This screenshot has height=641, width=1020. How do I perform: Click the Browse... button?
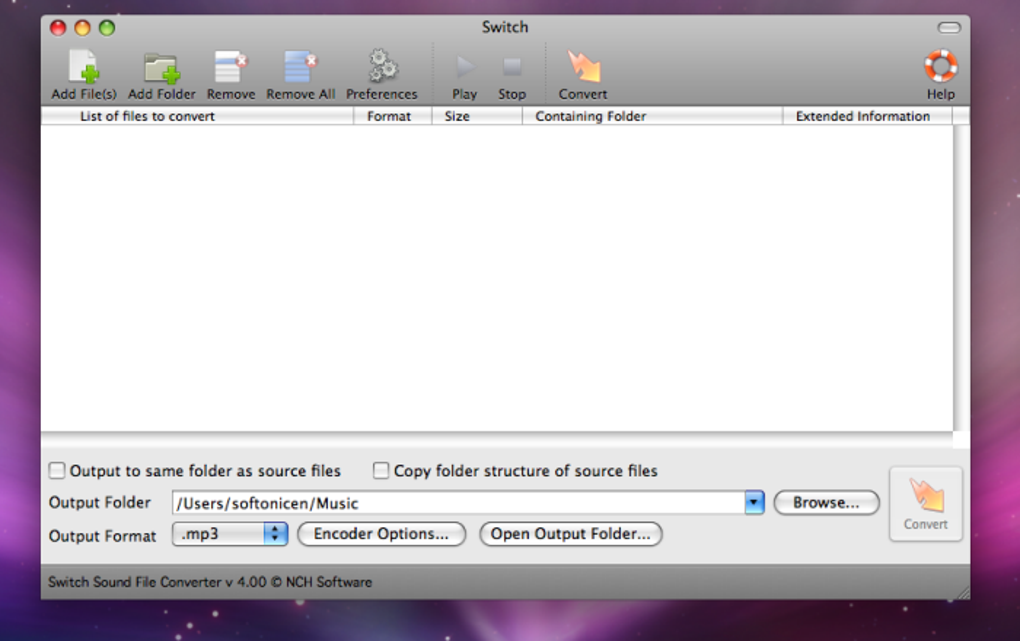(x=826, y=502)
